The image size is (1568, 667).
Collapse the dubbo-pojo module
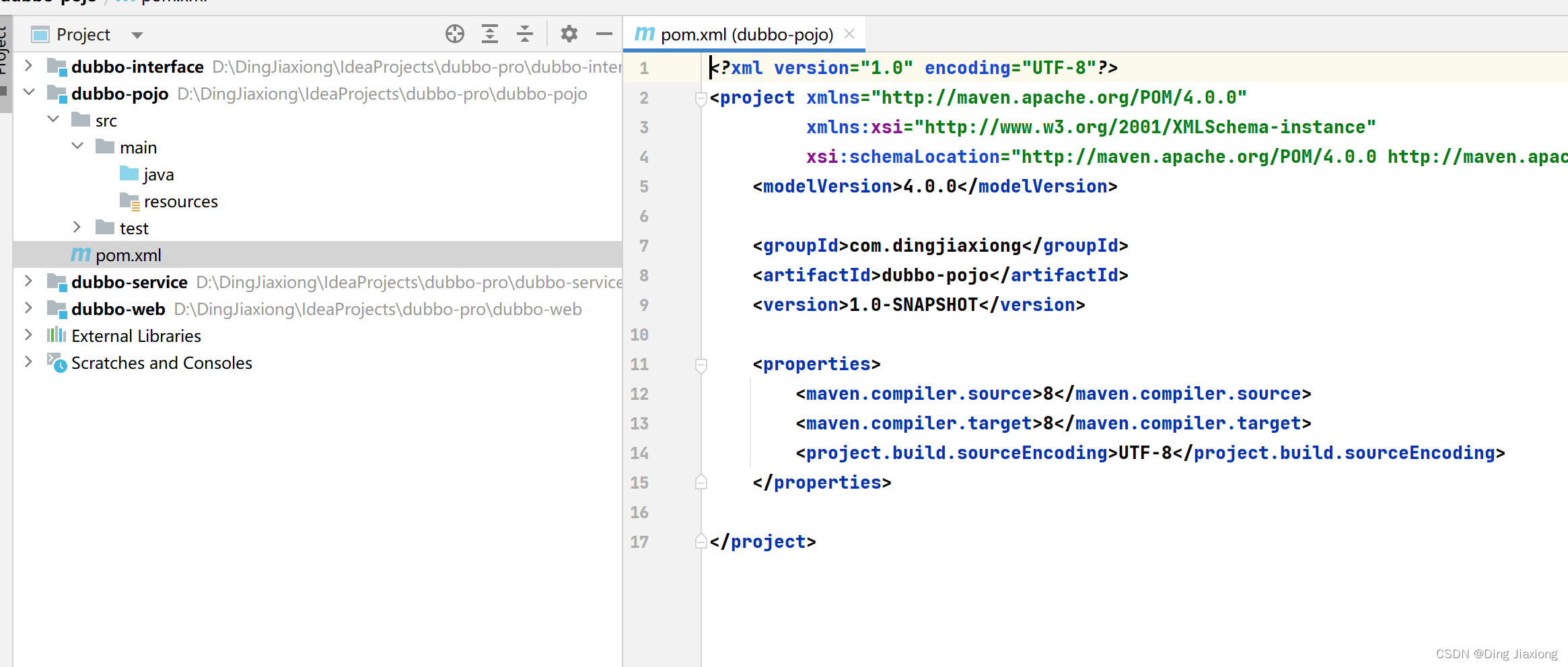(x=28, y=92)
